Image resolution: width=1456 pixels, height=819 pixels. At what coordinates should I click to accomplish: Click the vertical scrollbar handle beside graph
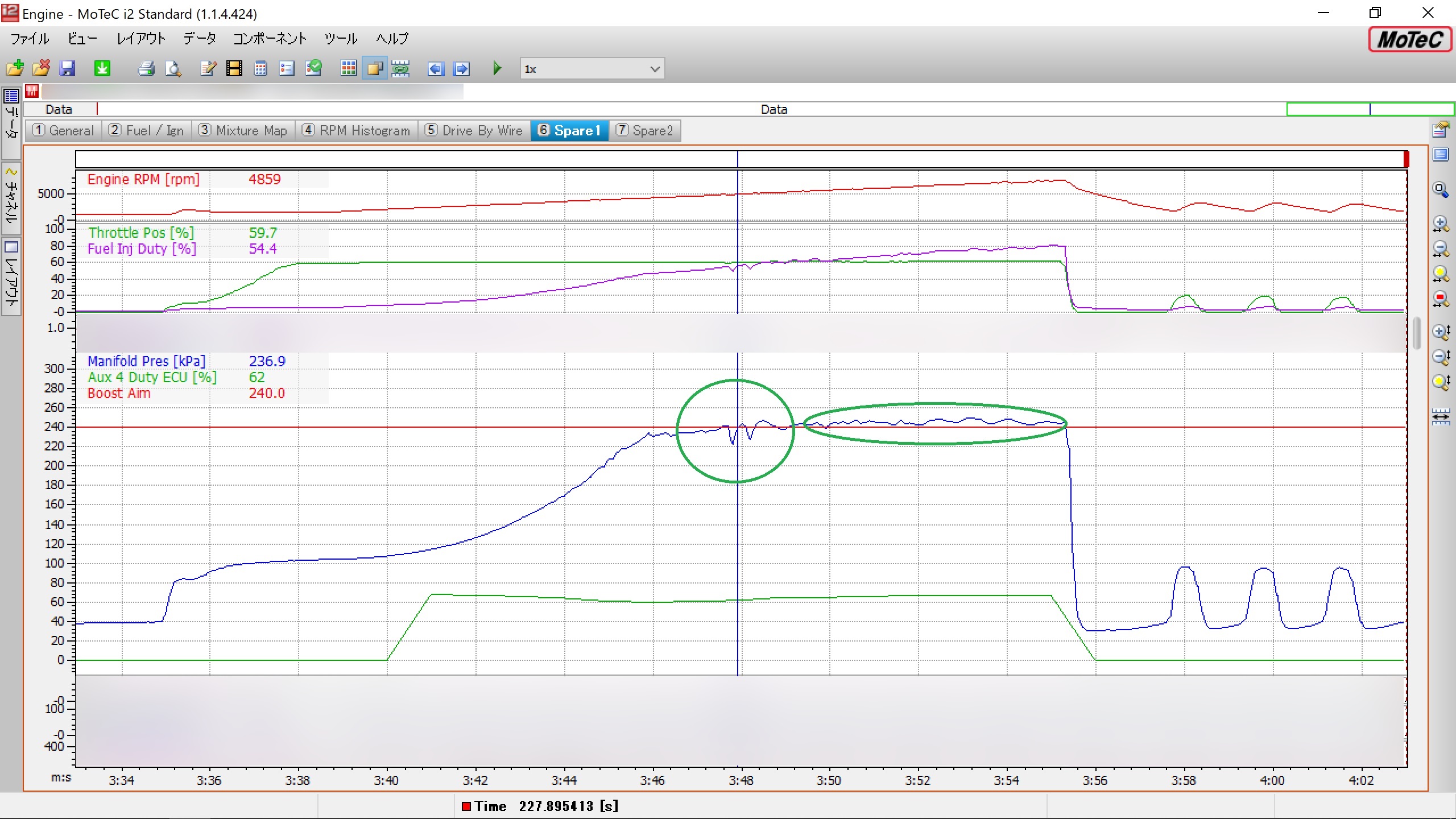pos(1416,333)
